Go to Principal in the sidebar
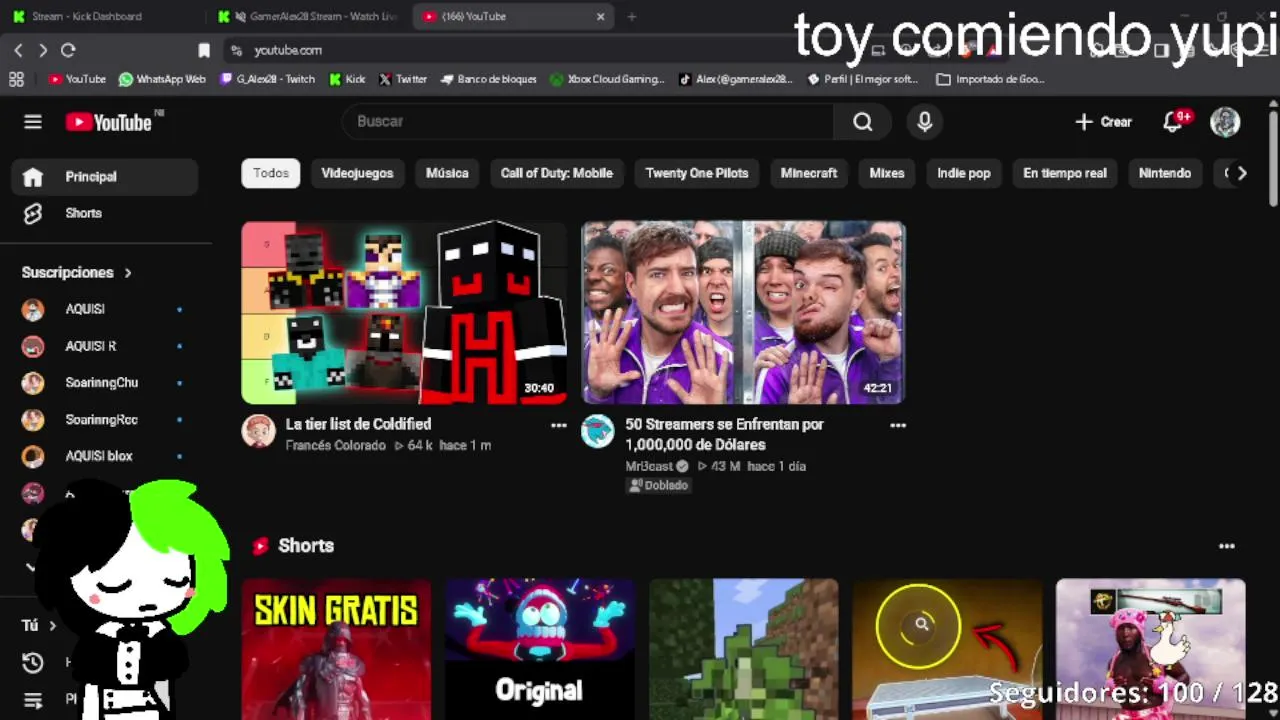This screenshot has height=720, width=1280. coord(105,177)
